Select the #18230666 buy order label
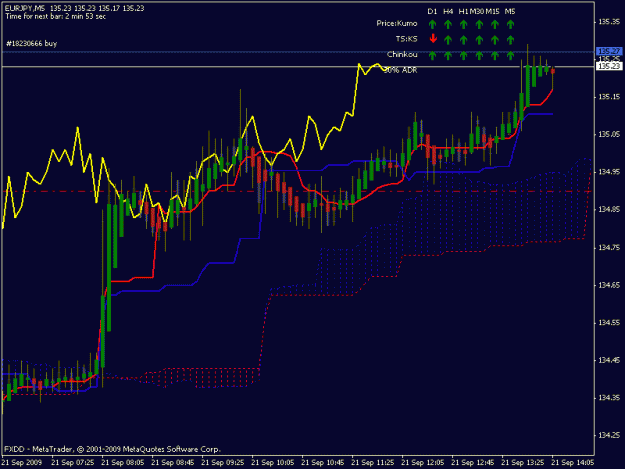 point(31,43)
